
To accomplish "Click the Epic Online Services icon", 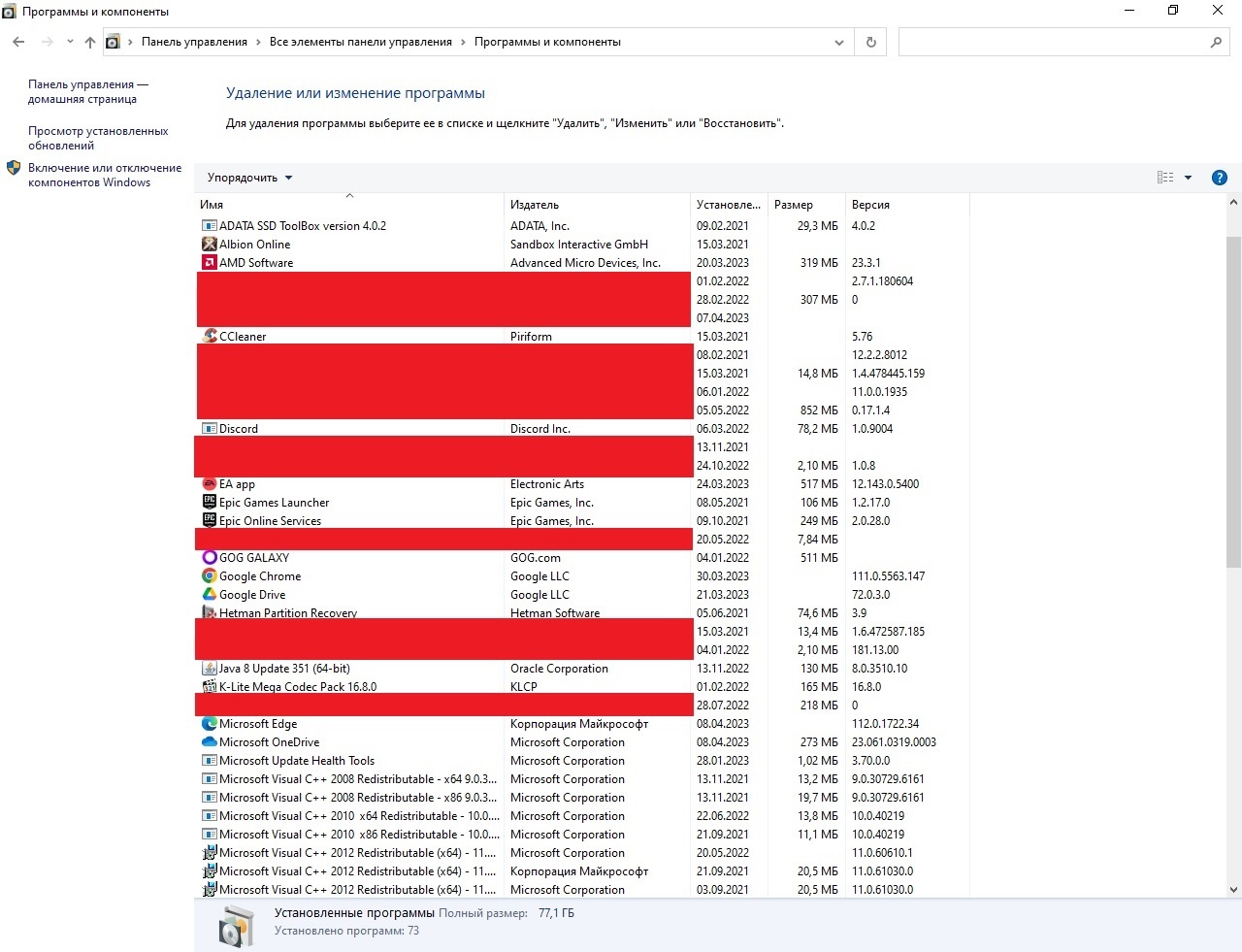I will (209, 520).
